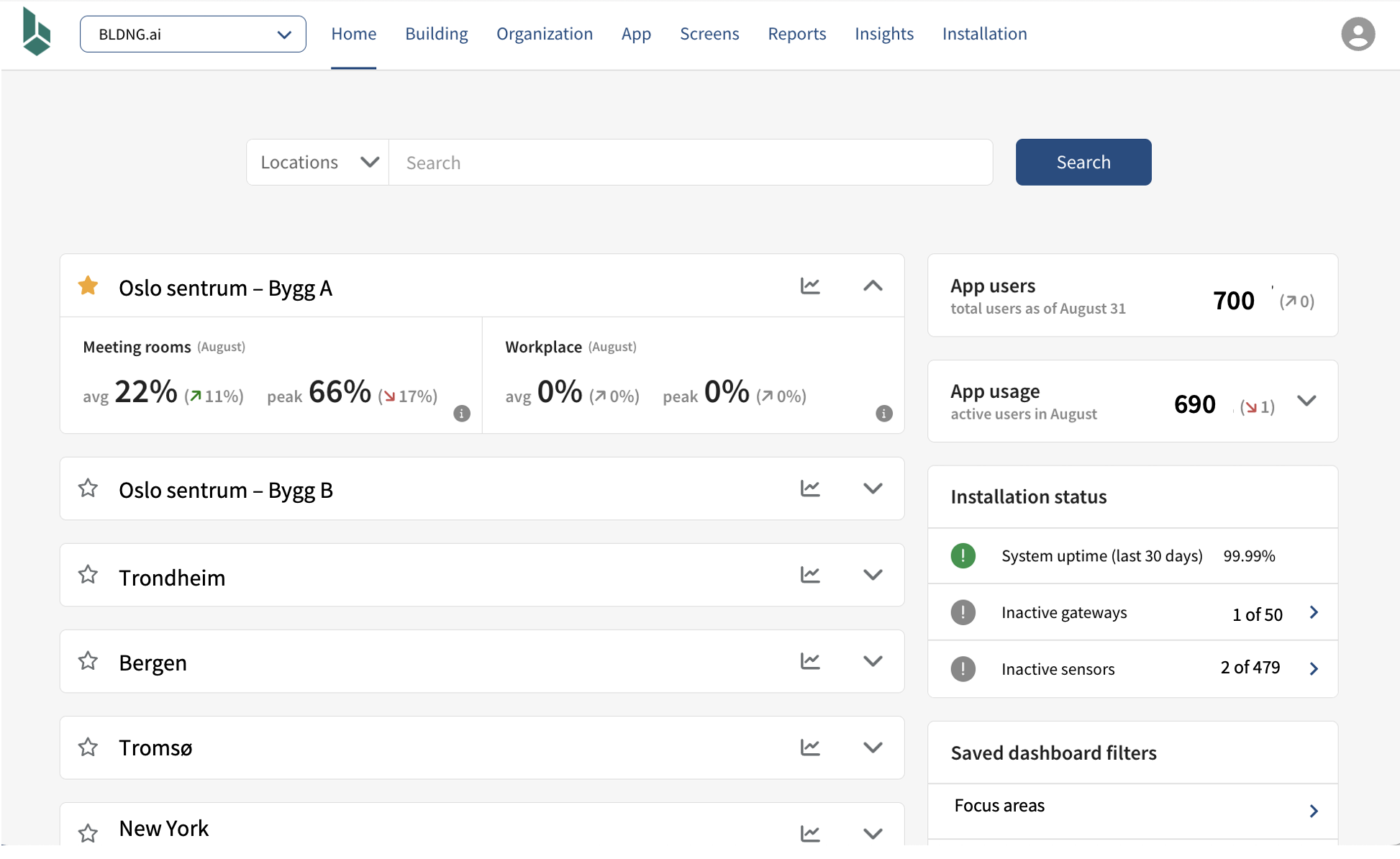The width and height of the screenshot is (1400, 859).
Task: Click Meeting rooms peak 66% value
Action: click(340, 391)
